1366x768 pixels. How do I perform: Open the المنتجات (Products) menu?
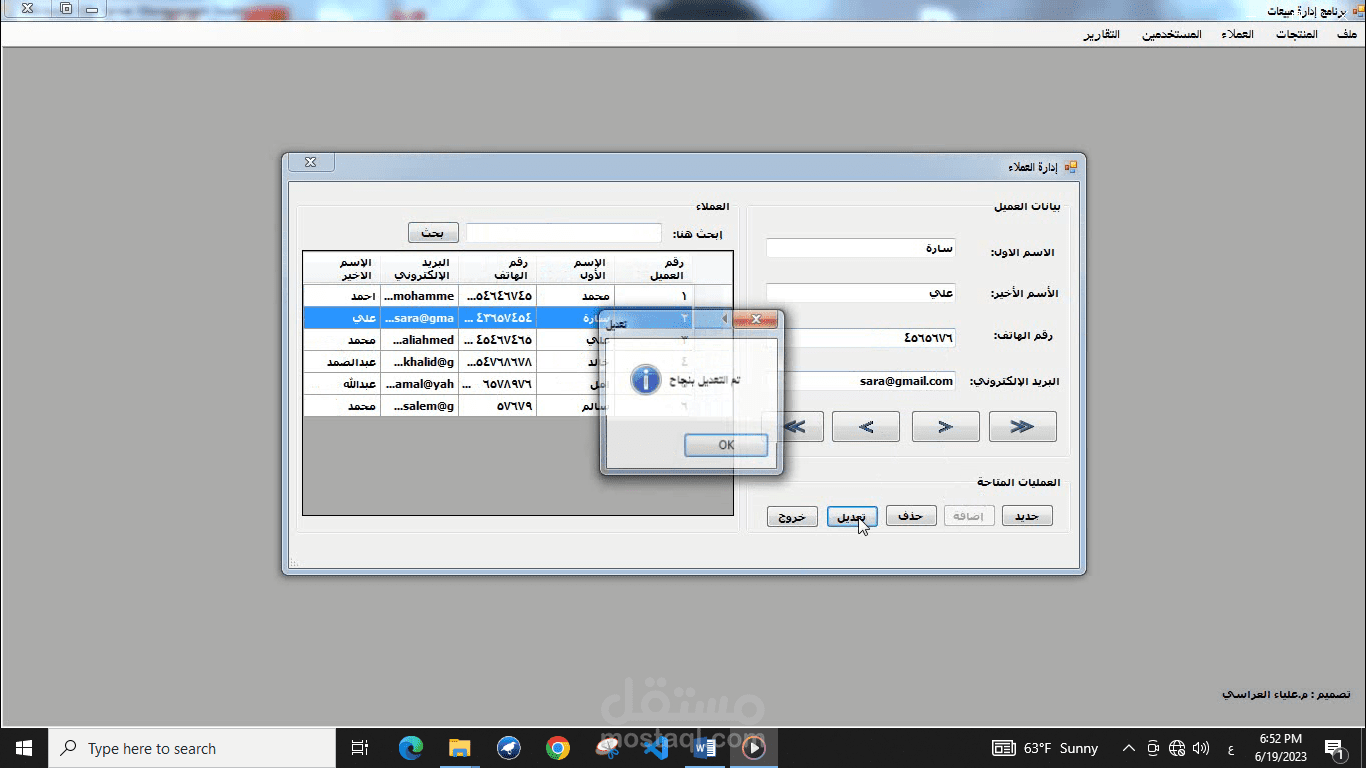tap(1296, 34)
